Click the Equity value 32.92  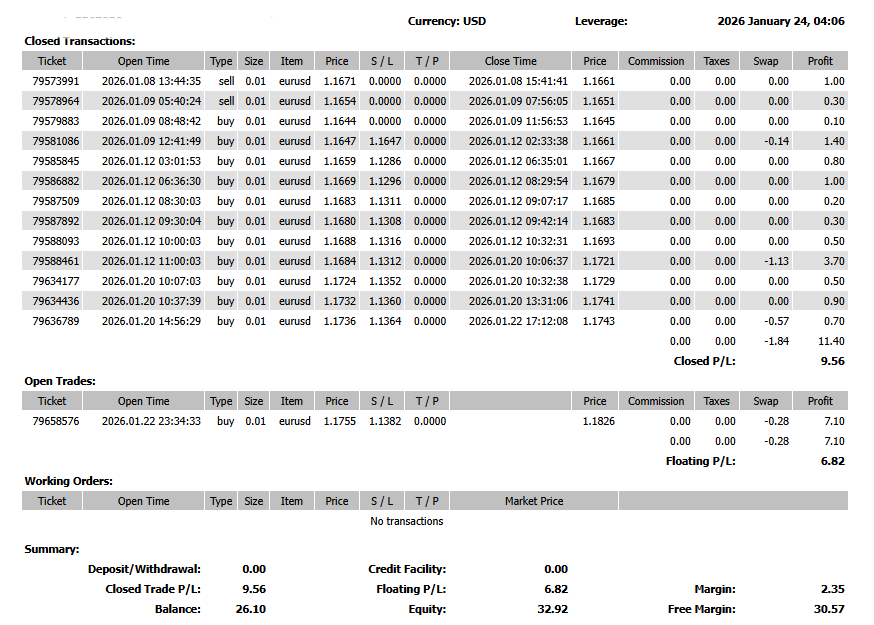pos(552,609)
